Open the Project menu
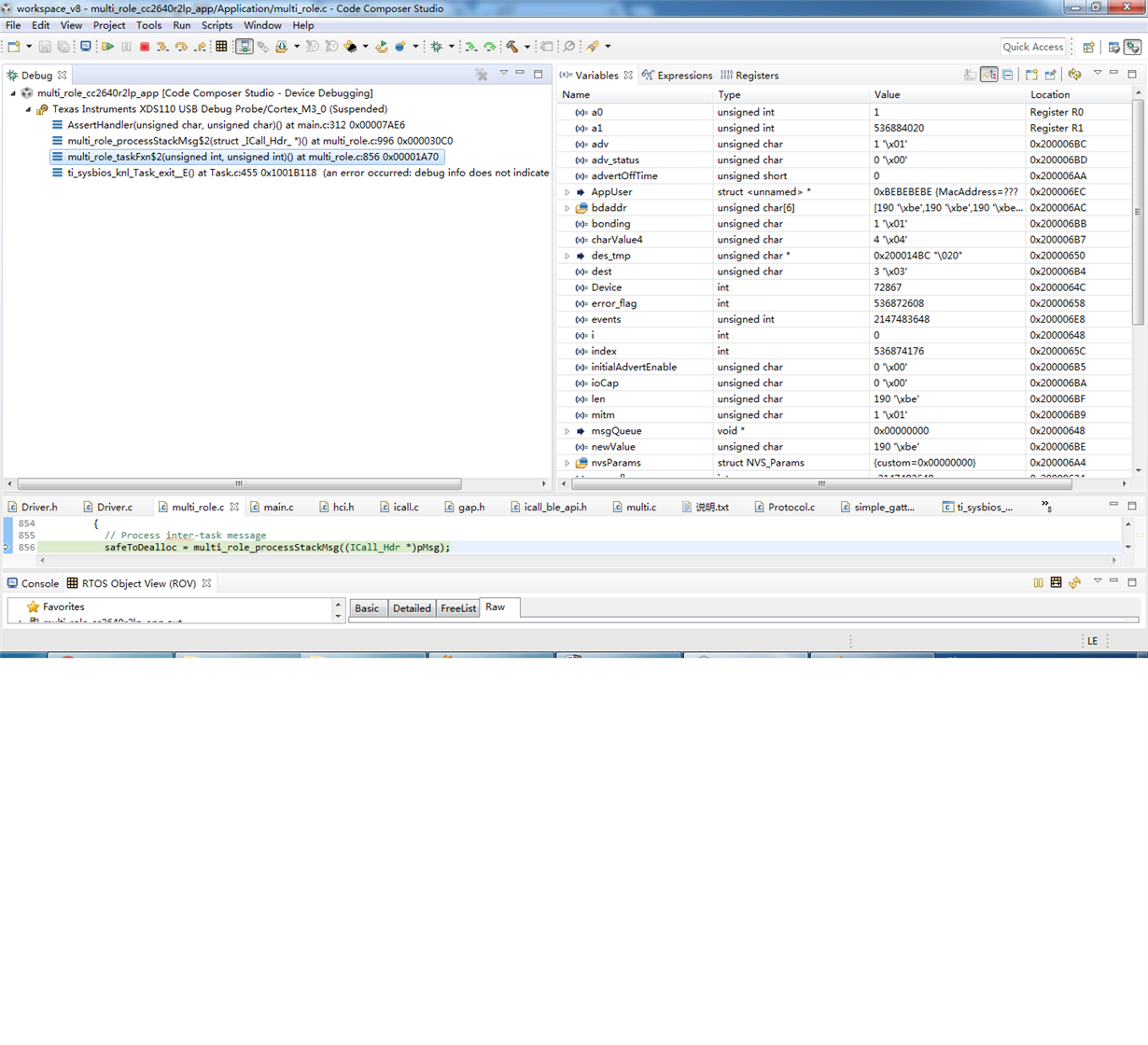Screen dimensions: 1148x1045 [x=108, y=25]
